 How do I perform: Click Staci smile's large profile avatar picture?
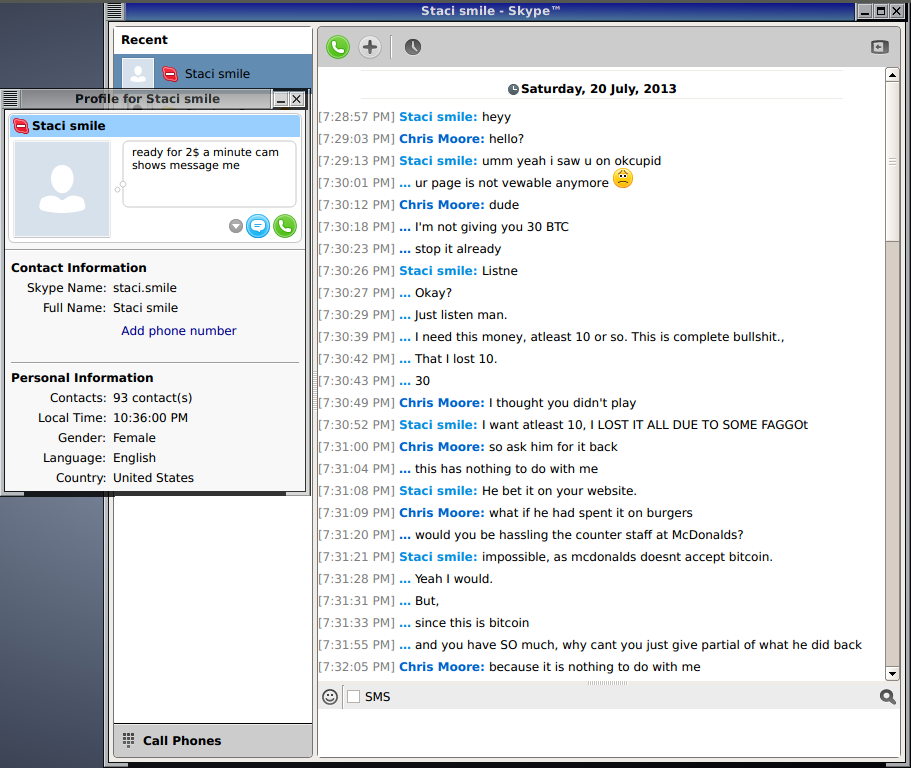(x=62, y=189)
